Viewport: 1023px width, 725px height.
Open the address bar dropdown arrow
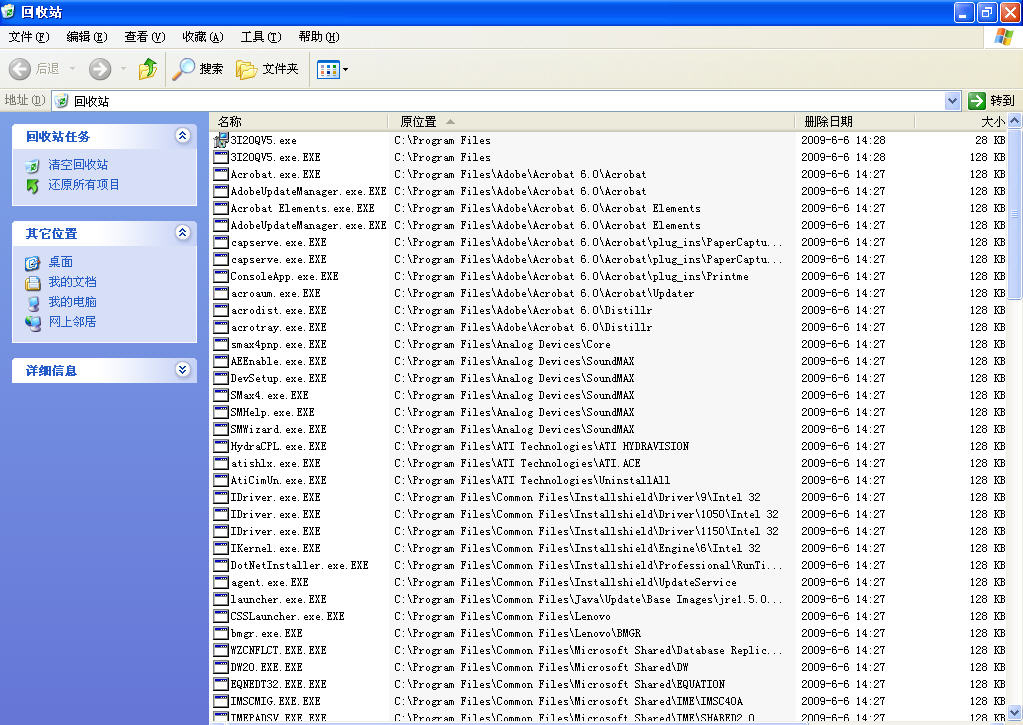pos(953,100)
